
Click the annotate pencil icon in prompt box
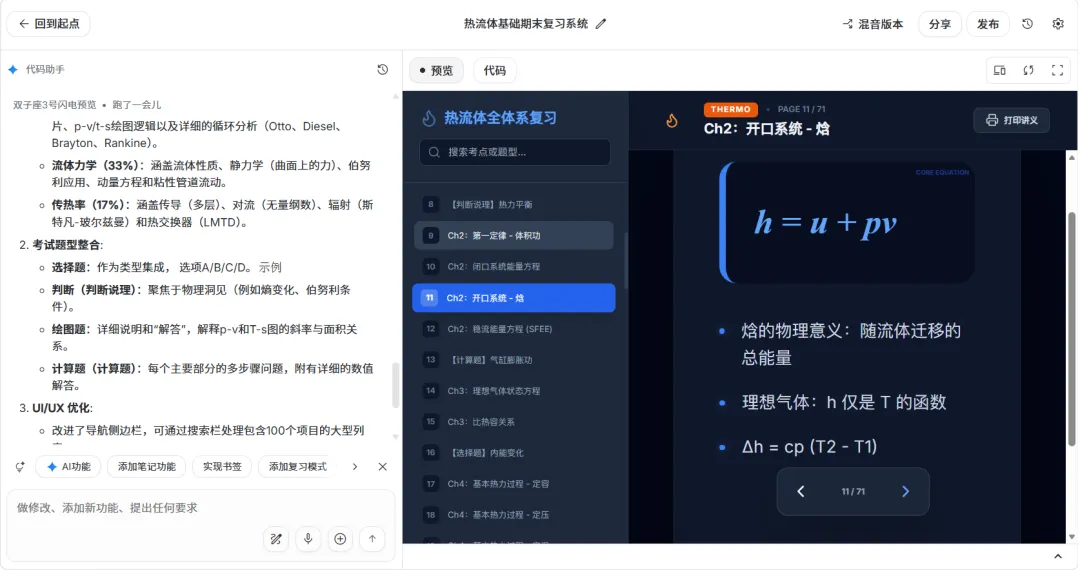click(276, 539)
